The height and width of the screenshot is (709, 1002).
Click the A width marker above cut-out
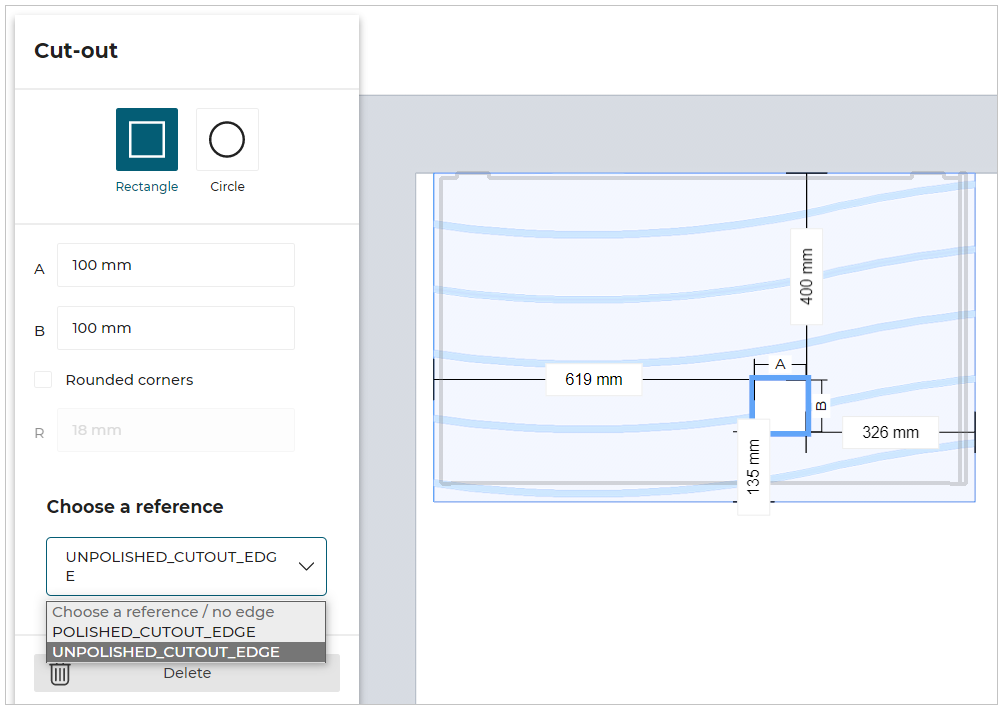coord(781,364)
